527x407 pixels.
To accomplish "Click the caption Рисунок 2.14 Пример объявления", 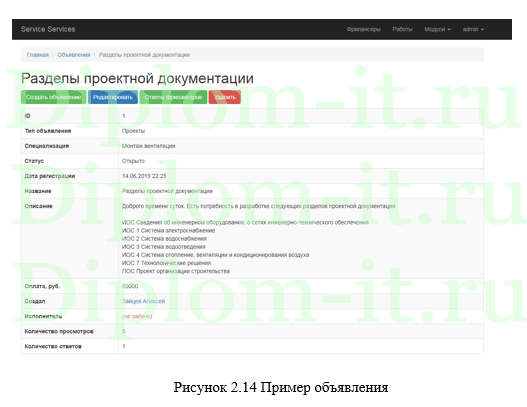I will pyautogui.click(x=281, y=388).
